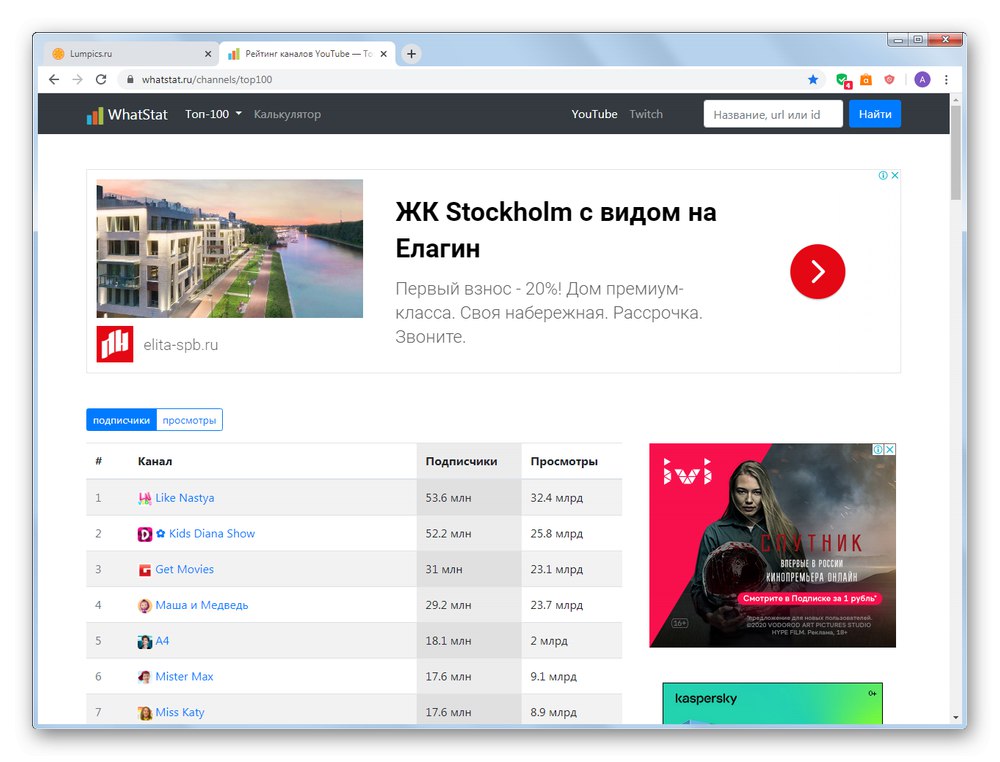1000x762 pixels.
Task: Click the padlock site info icon
Action: pos(130,79)
